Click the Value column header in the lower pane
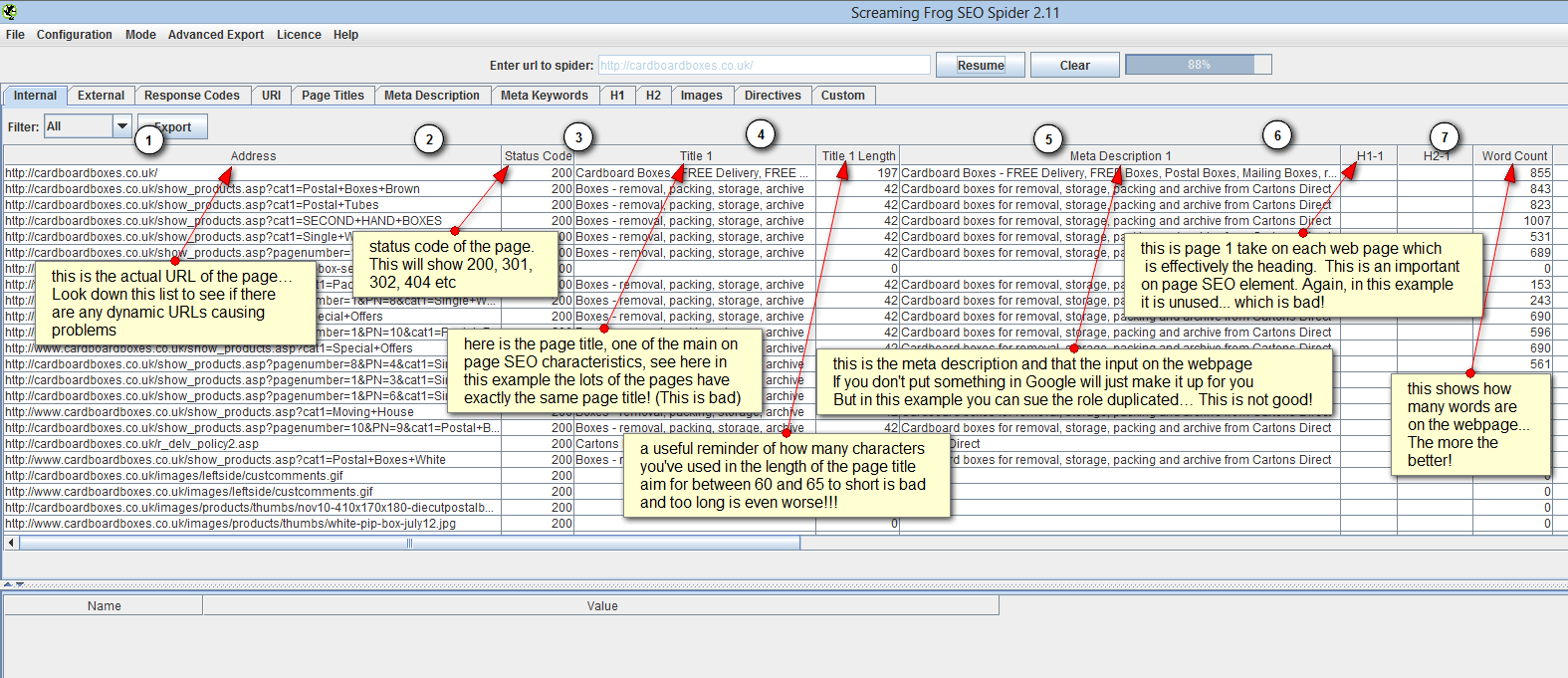 [601, 605]
